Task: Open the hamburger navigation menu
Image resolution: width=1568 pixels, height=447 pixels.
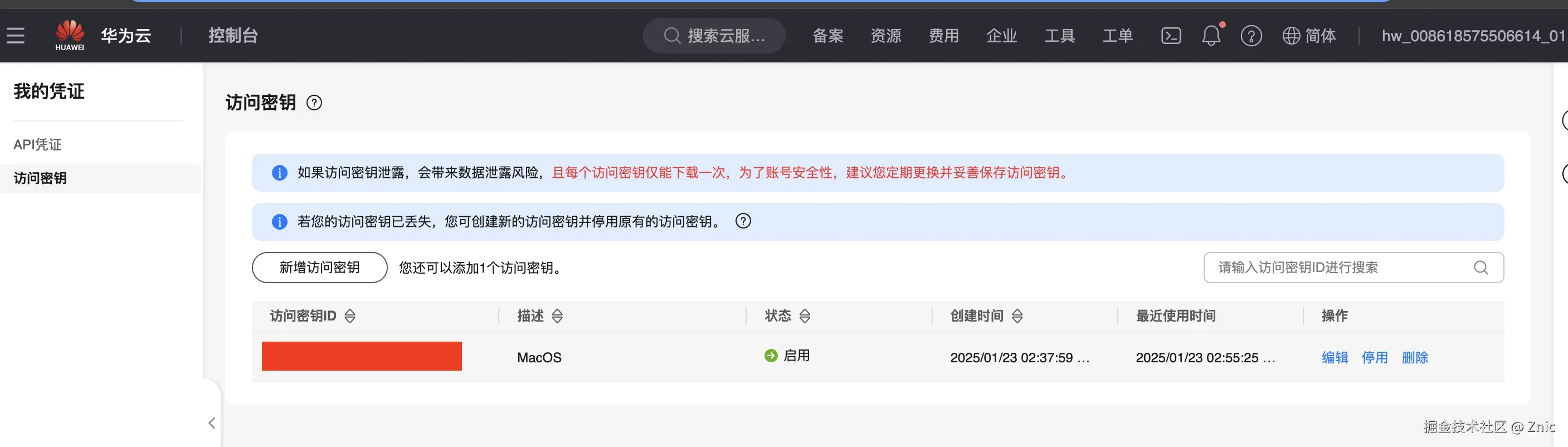Action: 15,35
